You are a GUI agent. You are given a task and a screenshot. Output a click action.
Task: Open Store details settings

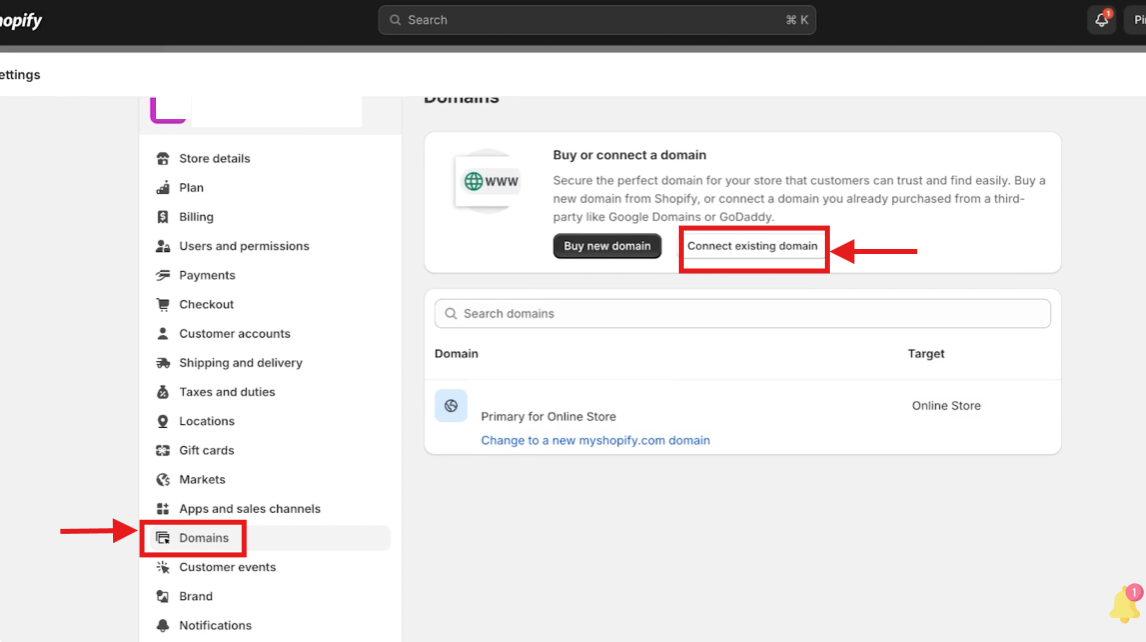tap(214, 159)
